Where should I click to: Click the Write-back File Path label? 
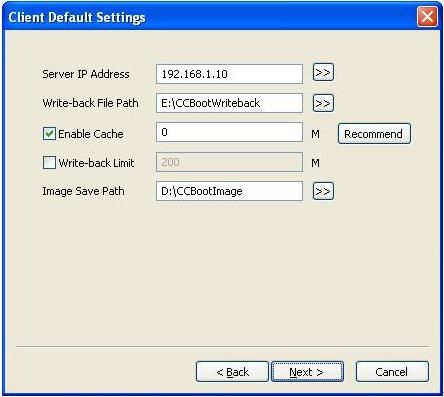pos(90,103)
